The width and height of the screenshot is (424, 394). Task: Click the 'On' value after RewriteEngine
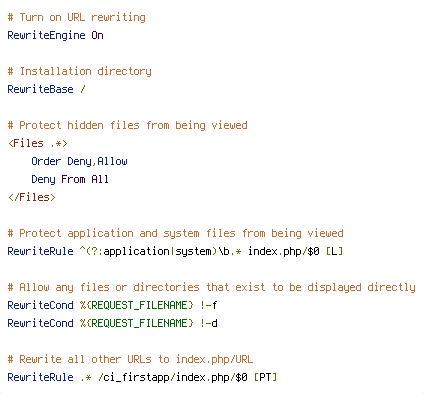[97, 35]
